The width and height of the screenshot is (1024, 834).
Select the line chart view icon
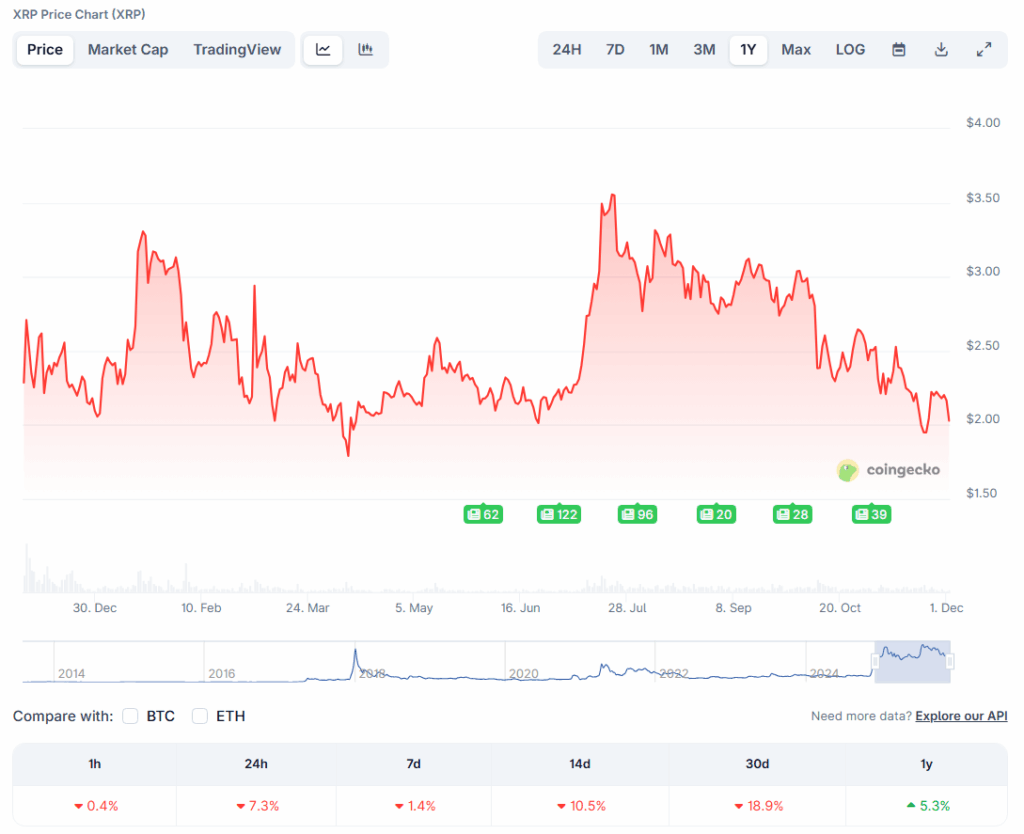pyautogui.click(x=323, y=49)
